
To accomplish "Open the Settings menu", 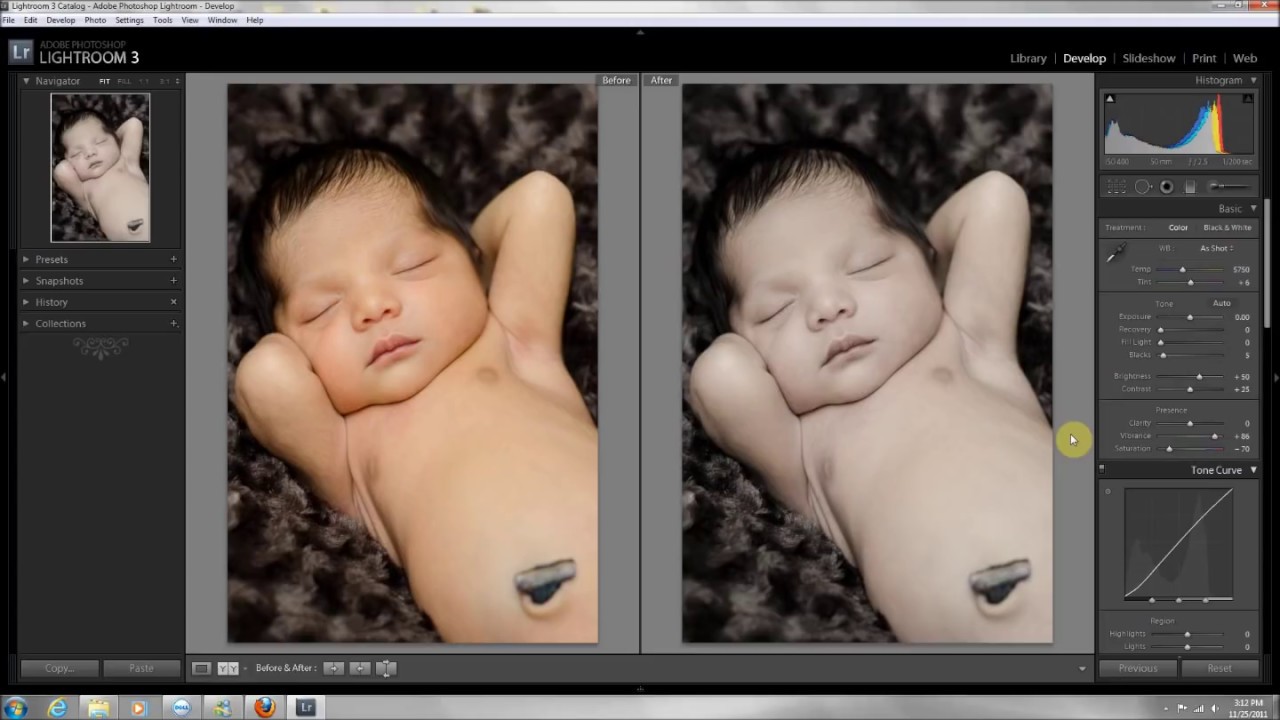I will [x=129, y=20].
